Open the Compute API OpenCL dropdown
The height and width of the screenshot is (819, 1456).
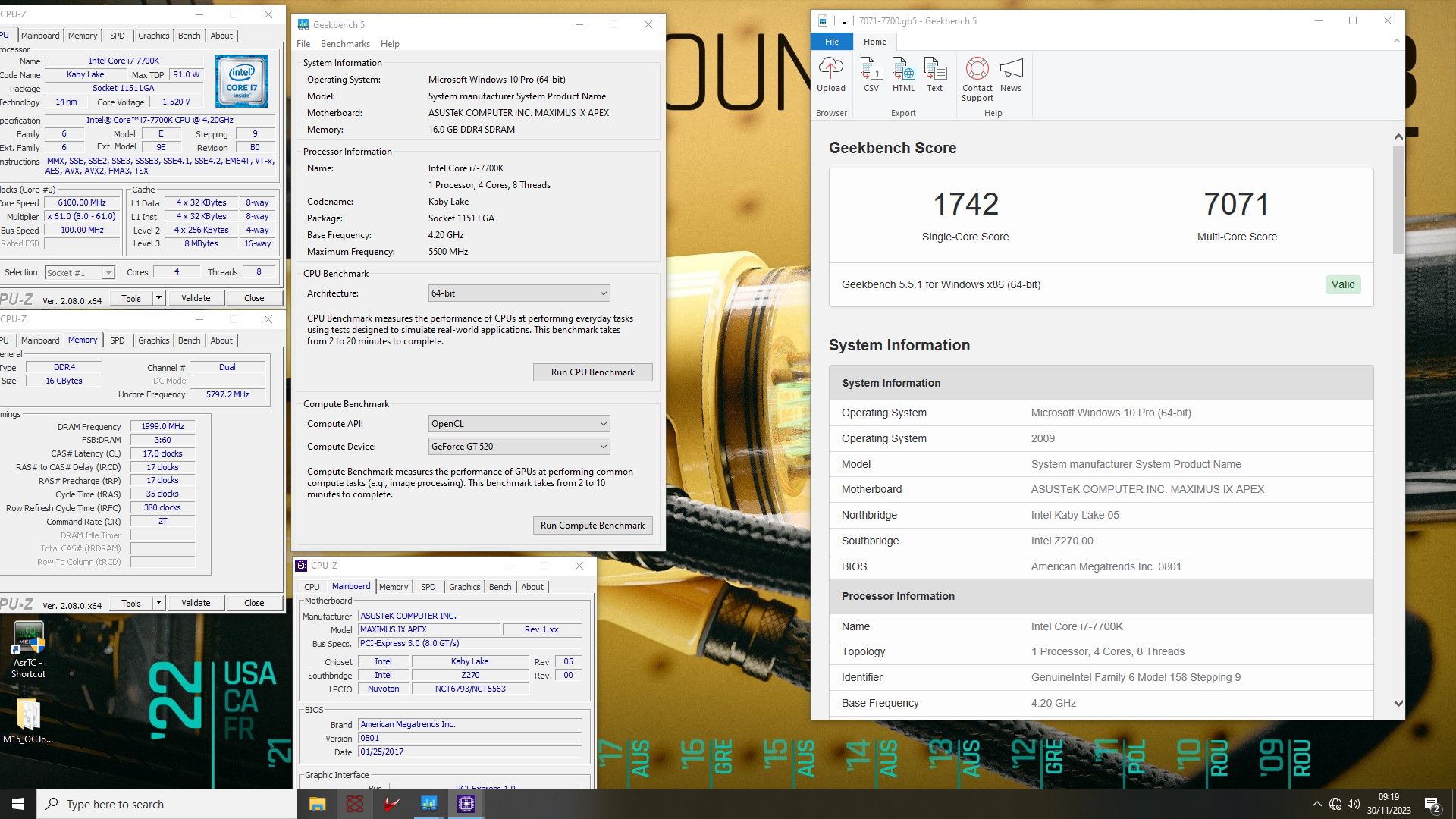519,424
